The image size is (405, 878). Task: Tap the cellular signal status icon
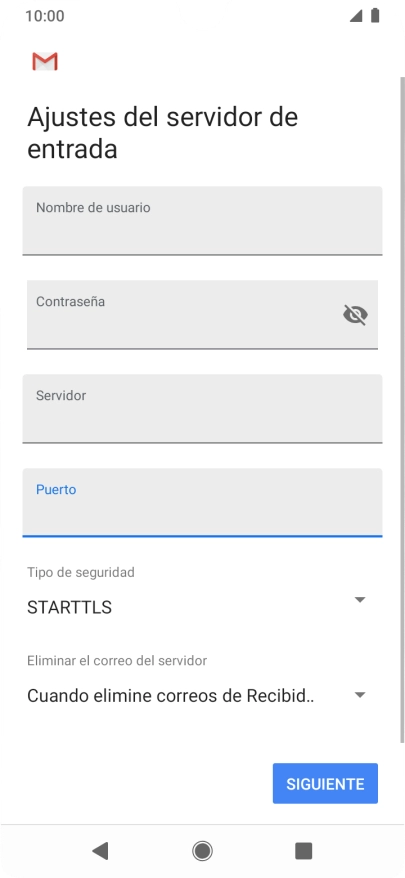point(356,16)
